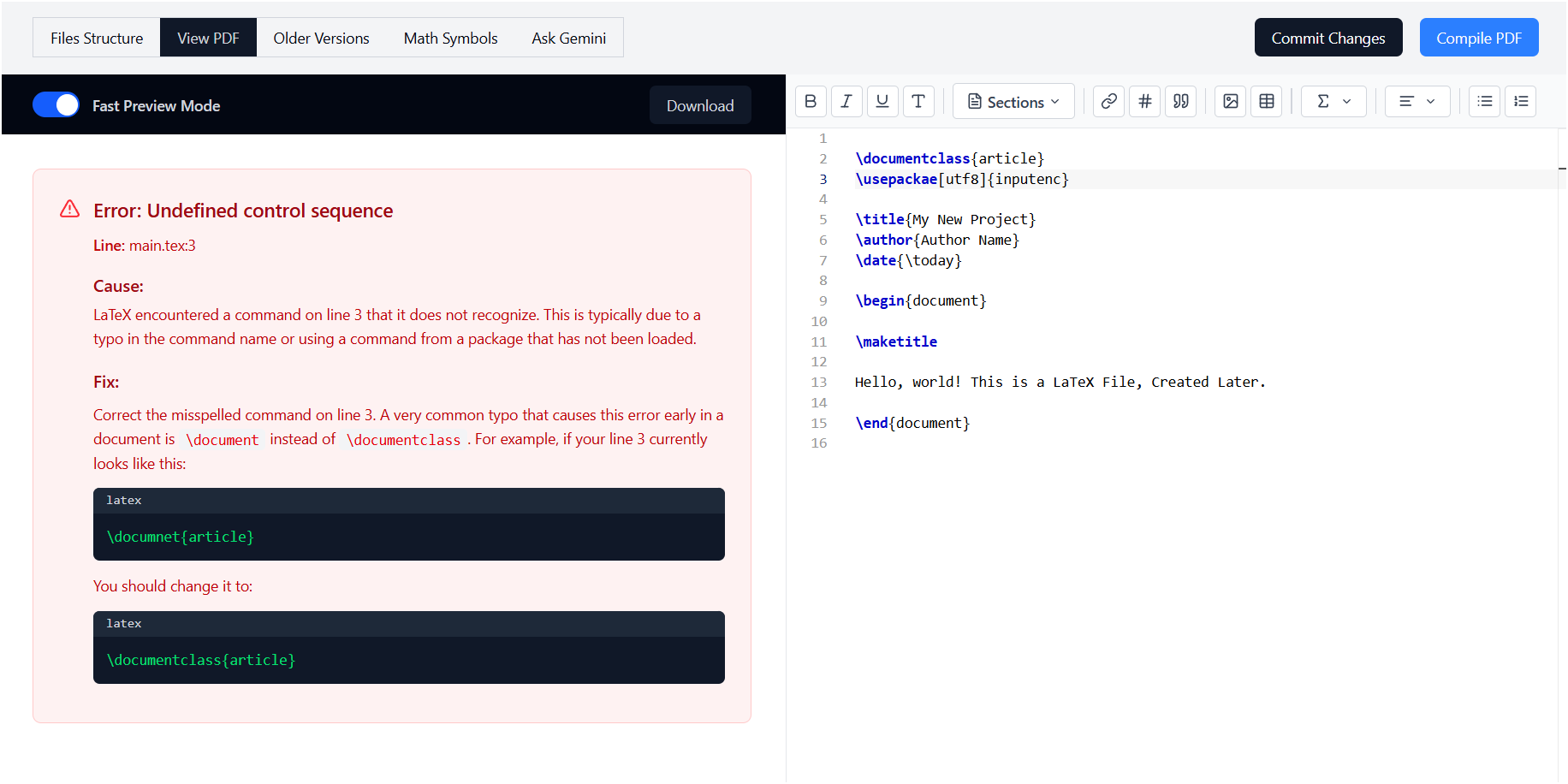Open the sigma math dropdown

(1333, 101)
